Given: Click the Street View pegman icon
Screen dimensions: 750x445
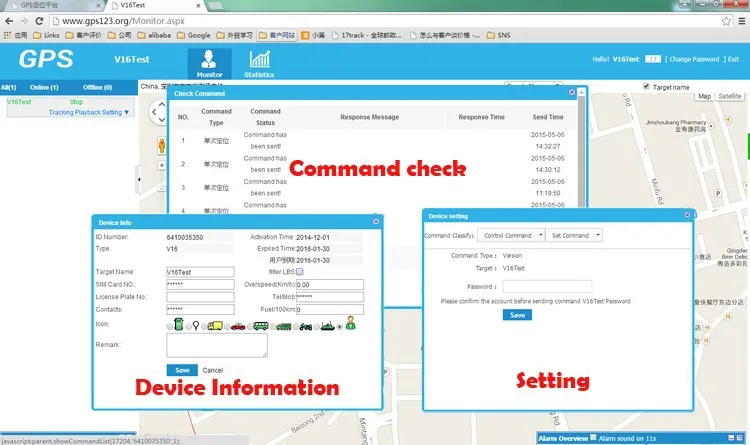Looking at the screenshot, I should (162, 145).
